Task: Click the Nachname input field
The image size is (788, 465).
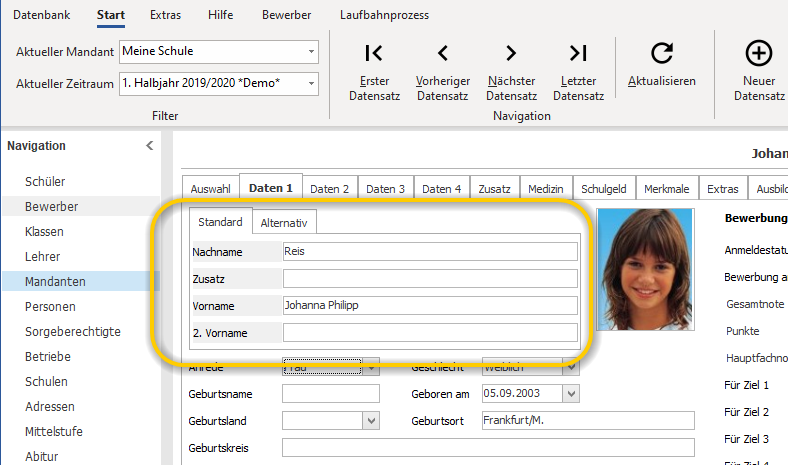Action: click(430, 251)
